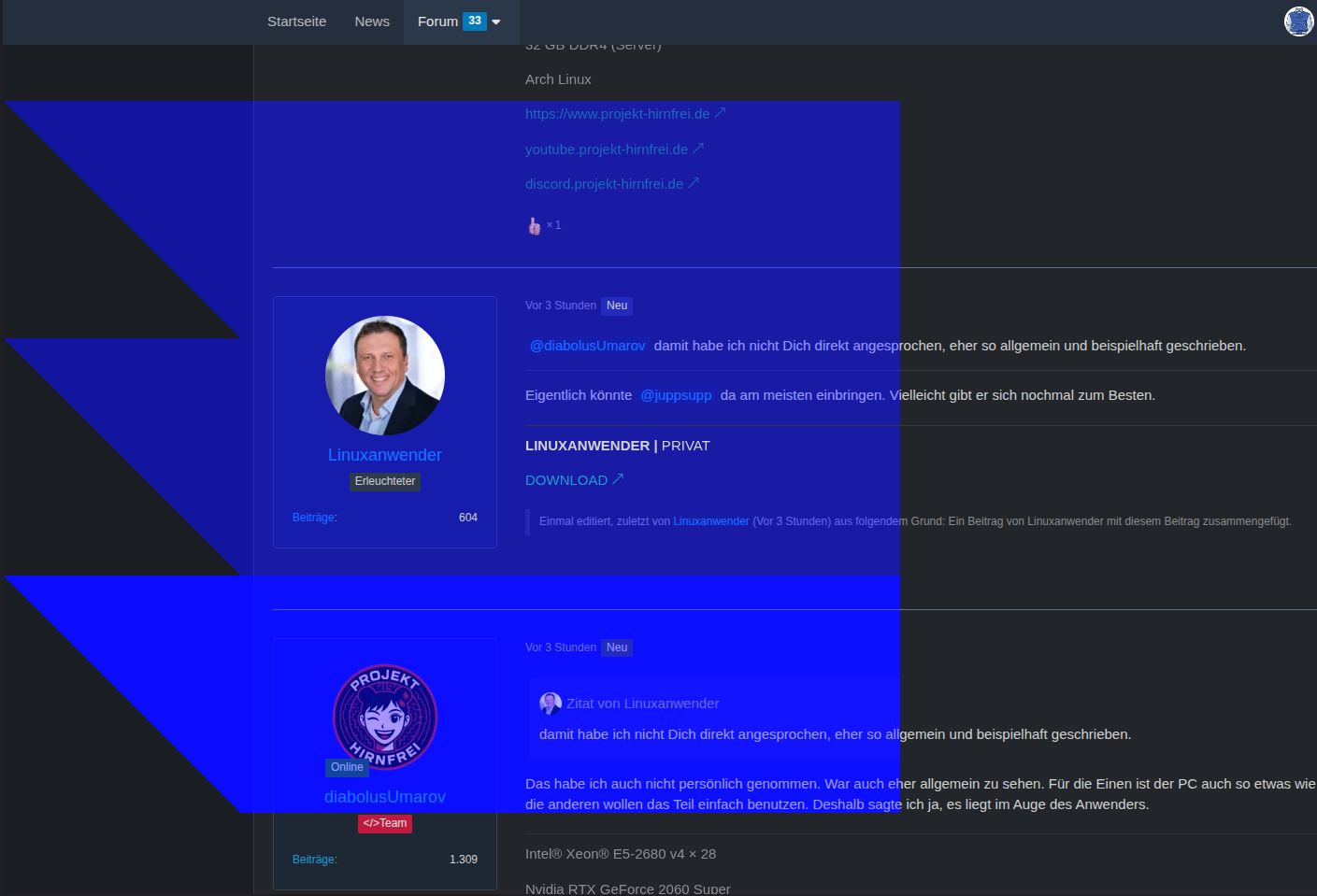This screenshot has height=896, width=1317.
Task: Go to the Startseite page
Action: click(x=296, y=21)
